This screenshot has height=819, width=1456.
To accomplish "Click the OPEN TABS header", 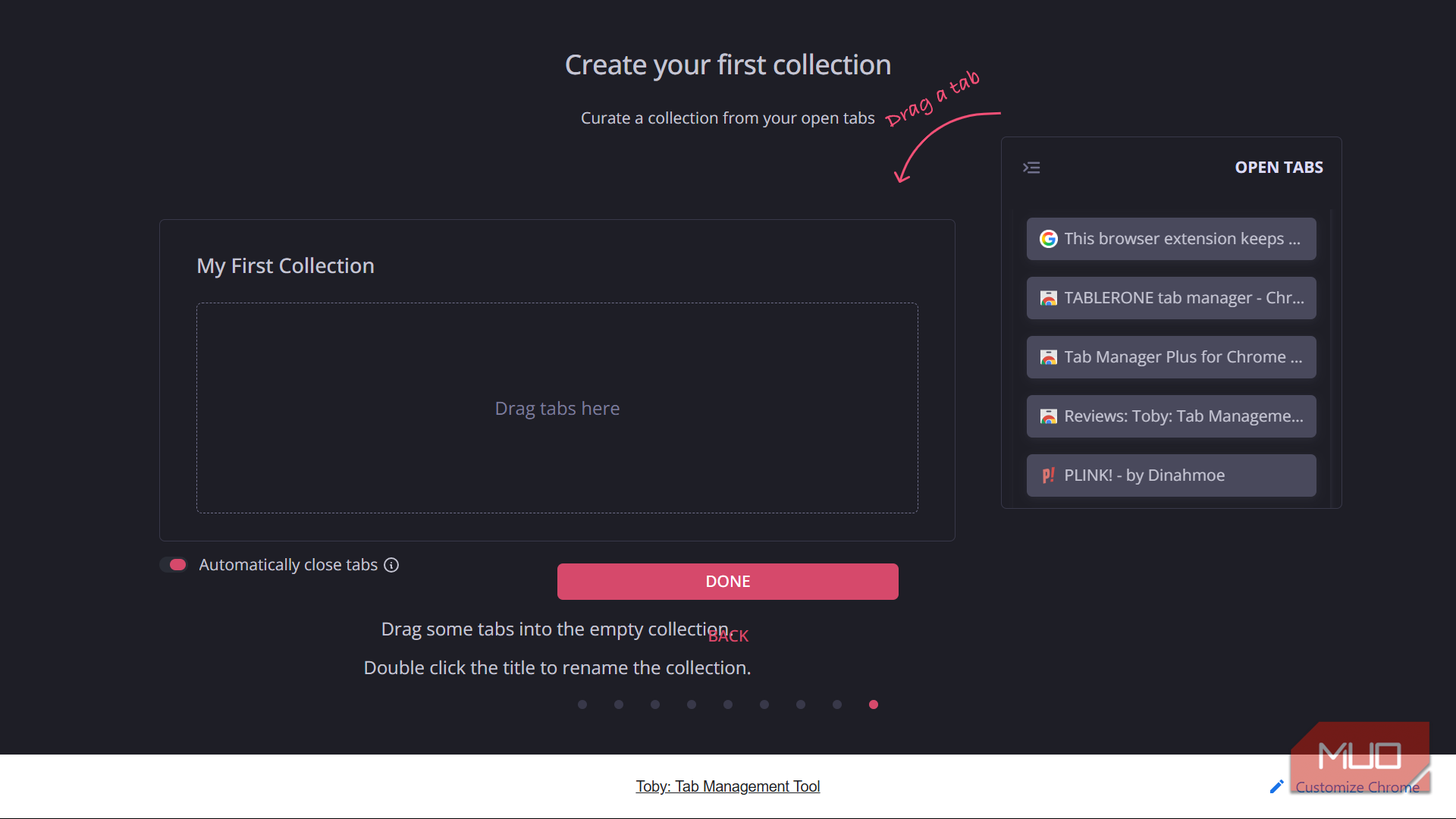I will click(x=1279, y=168).
